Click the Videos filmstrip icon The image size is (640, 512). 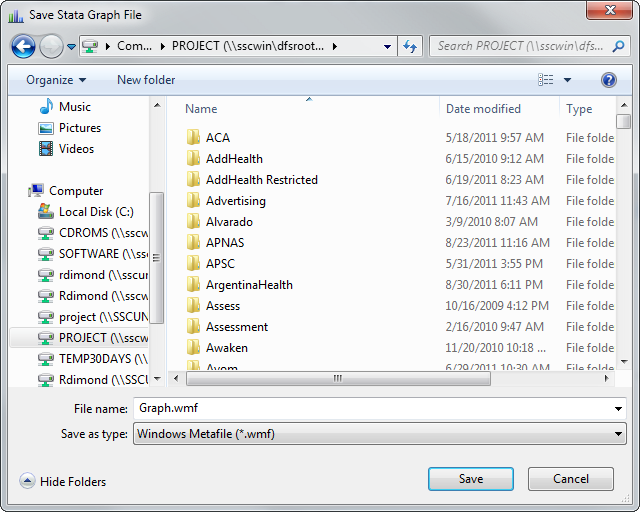(46, 149)
